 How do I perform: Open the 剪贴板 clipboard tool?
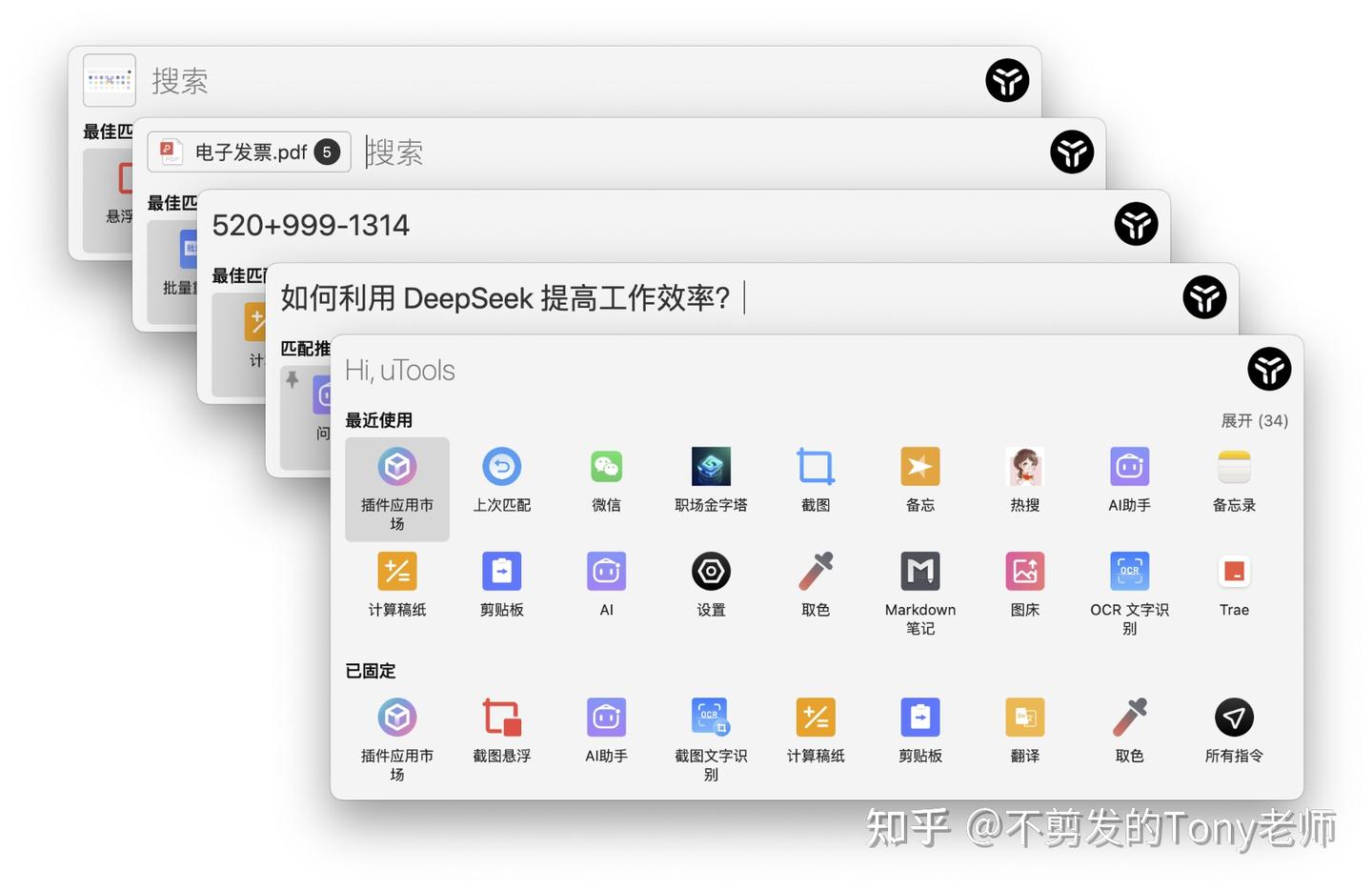[x=502, y=571]
